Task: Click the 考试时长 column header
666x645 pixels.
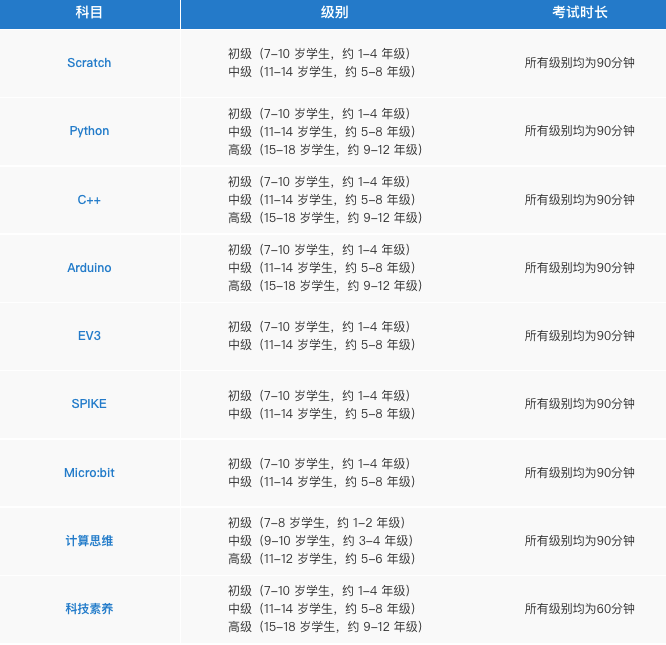Action: [580, 12]
